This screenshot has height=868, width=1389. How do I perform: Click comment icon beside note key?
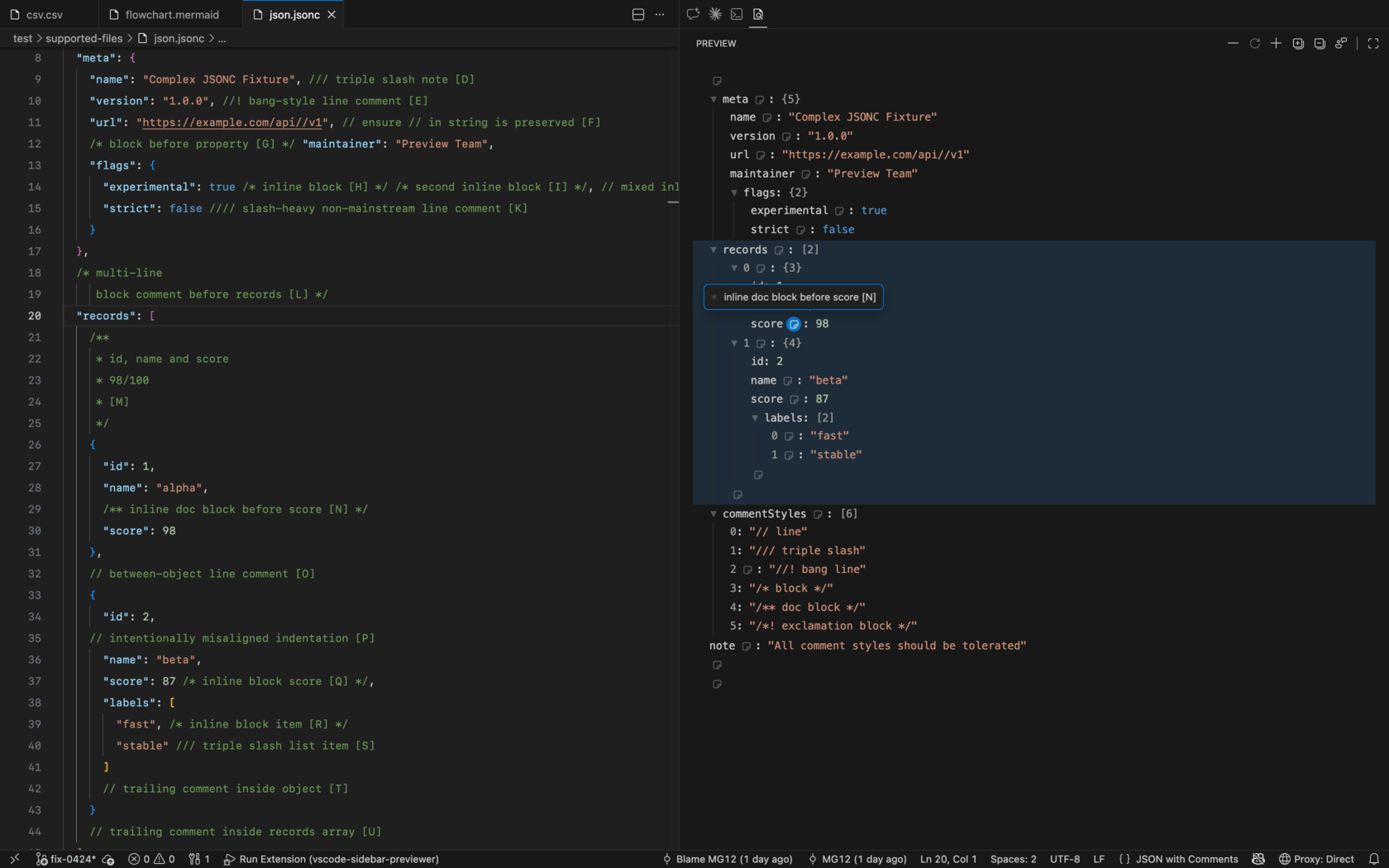(746, 646)
